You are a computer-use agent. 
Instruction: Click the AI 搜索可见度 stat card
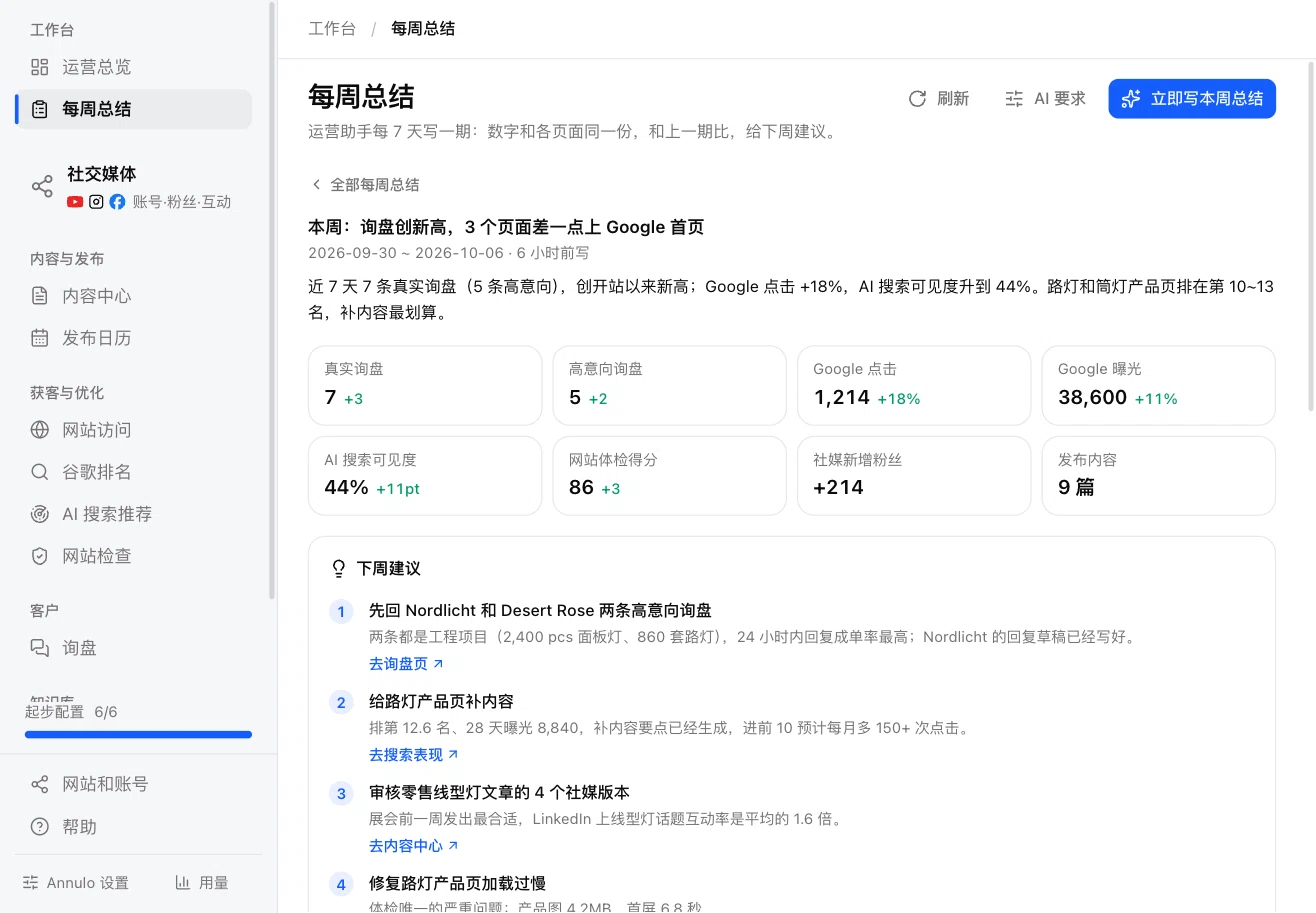click(x=425, y=476)
